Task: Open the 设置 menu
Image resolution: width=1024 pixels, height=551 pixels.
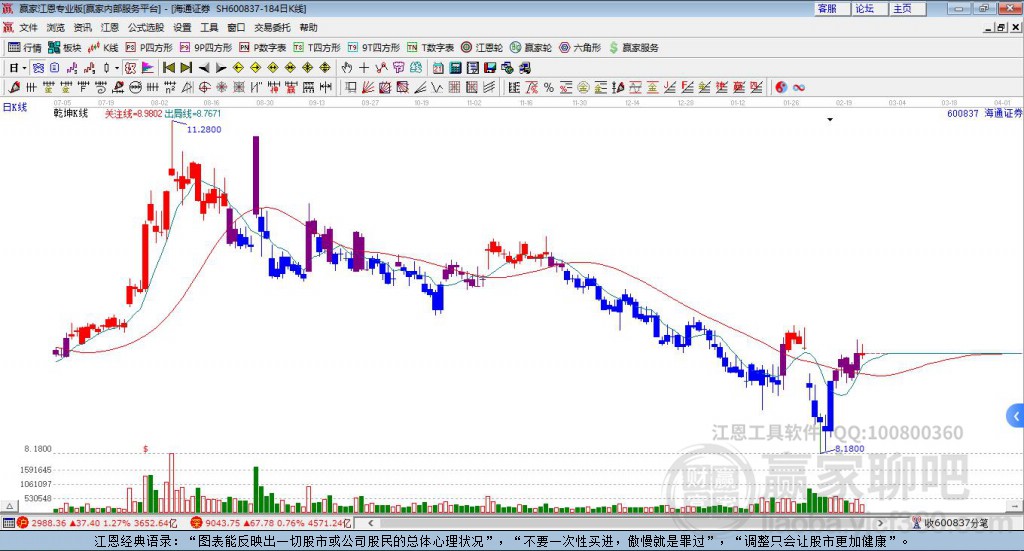Action: tap(182, 27)
